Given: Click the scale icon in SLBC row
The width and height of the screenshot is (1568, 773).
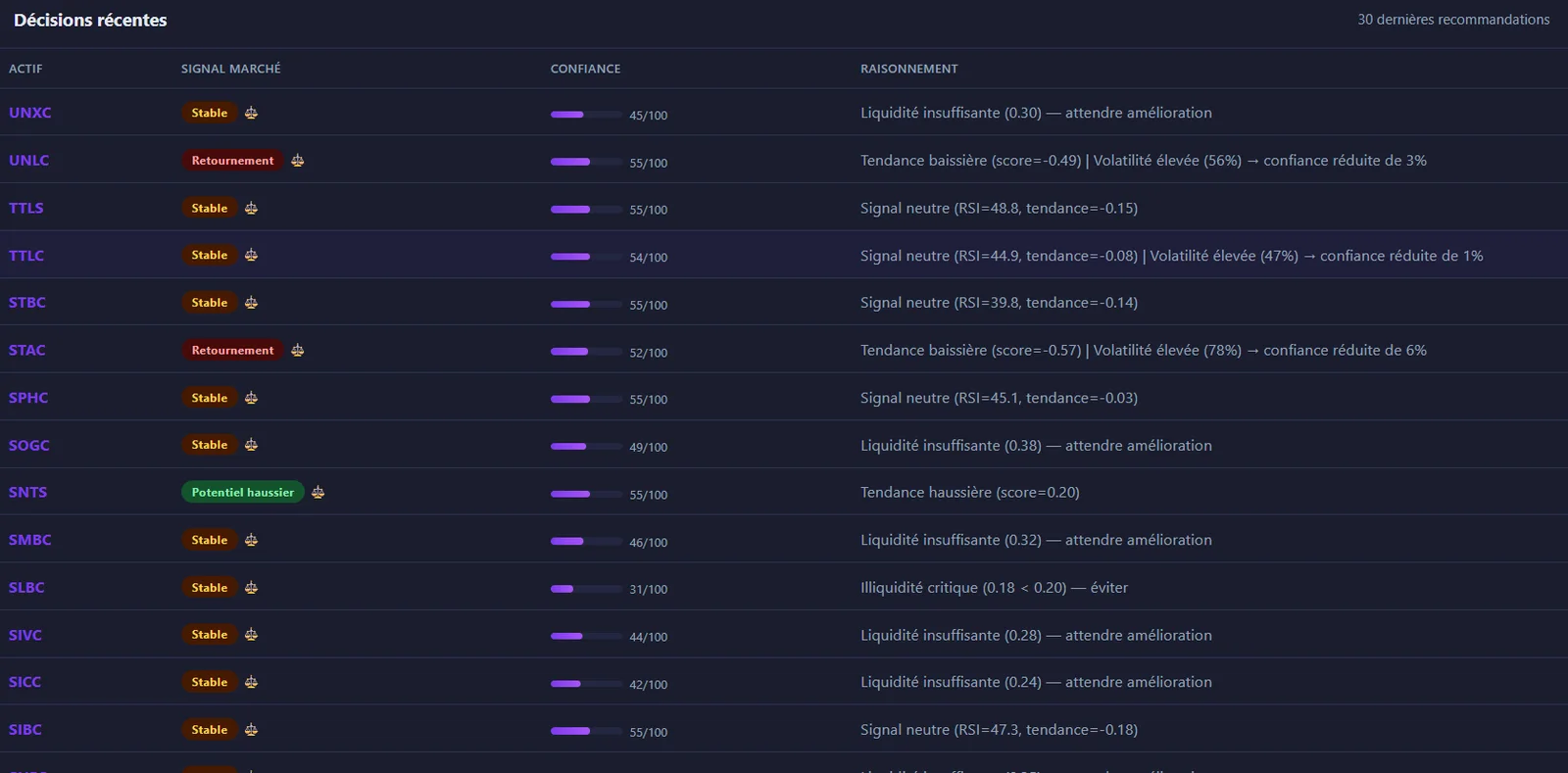Looking at the screenshot, I should point(251,588).
